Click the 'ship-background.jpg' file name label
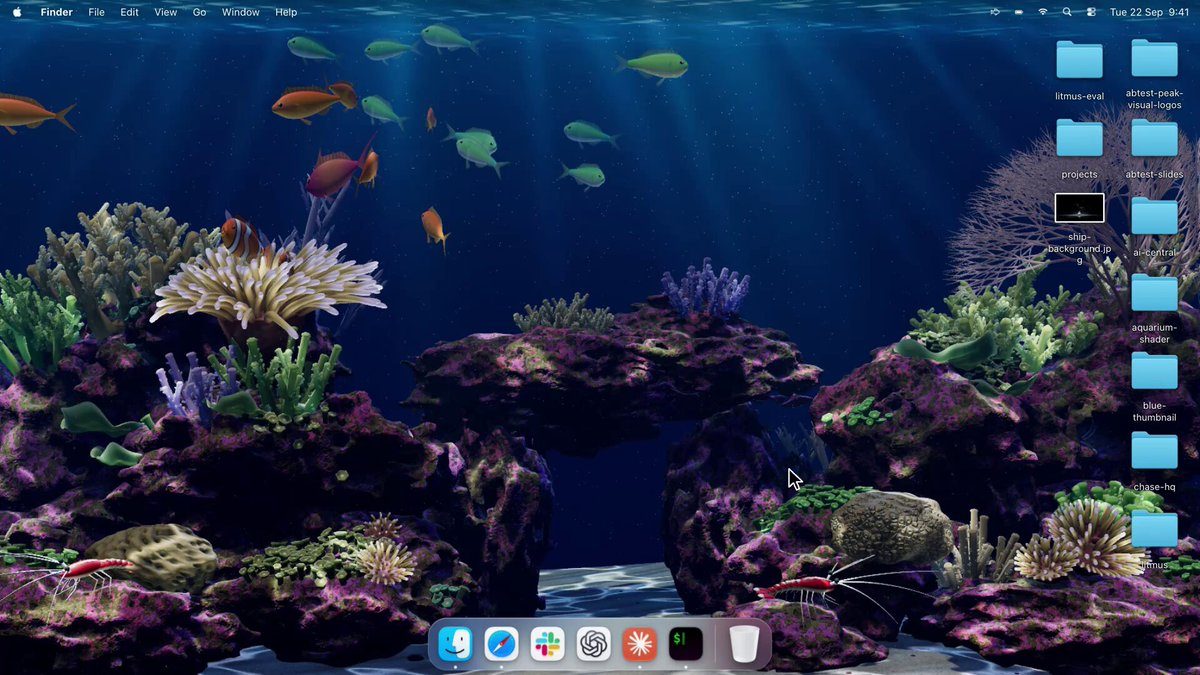This screenshot has height=675, width=1200. pyautogui.click(x=1079, y=248)
